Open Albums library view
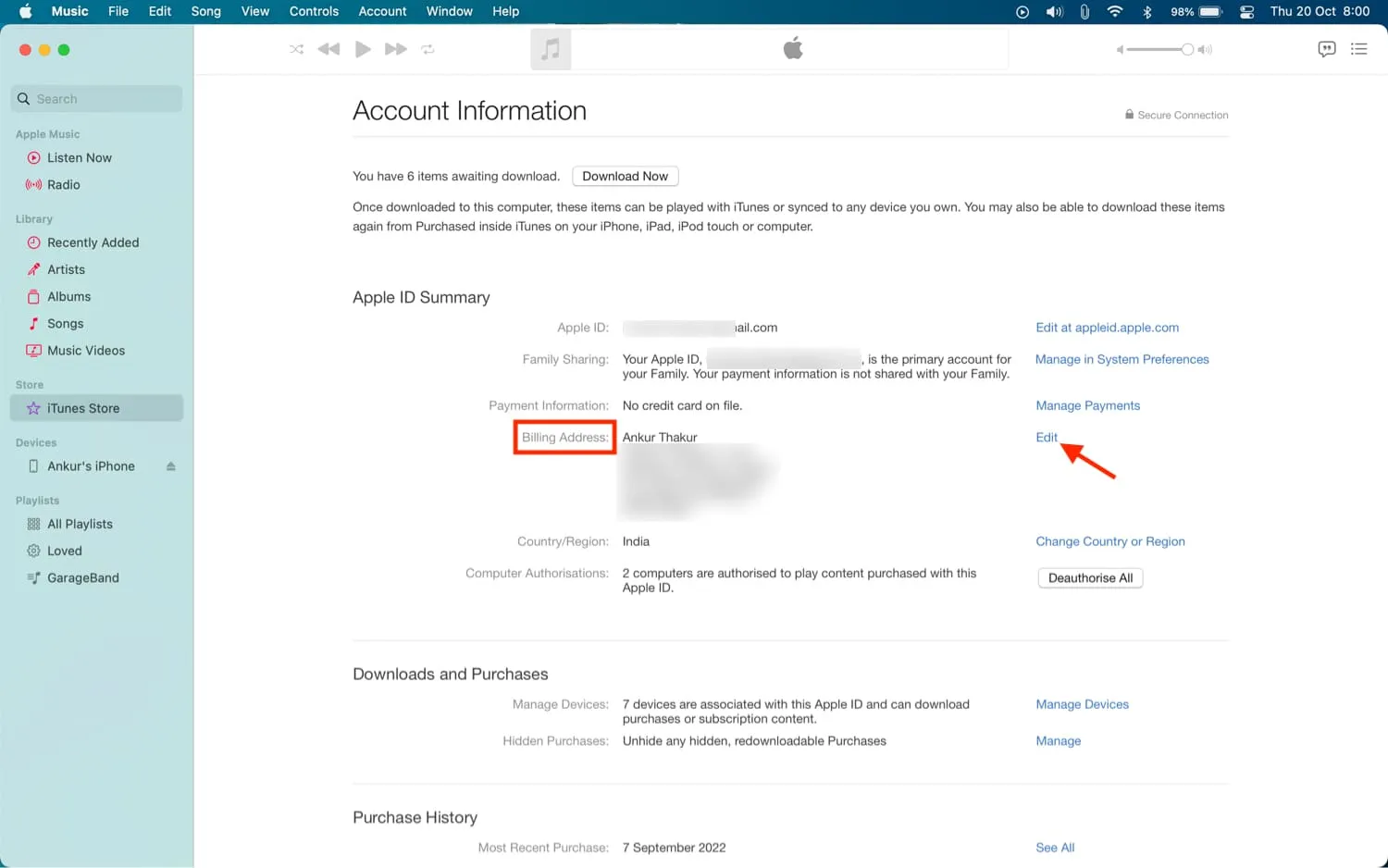Viewport: 1388px width, 868px height. coord(97,296)
